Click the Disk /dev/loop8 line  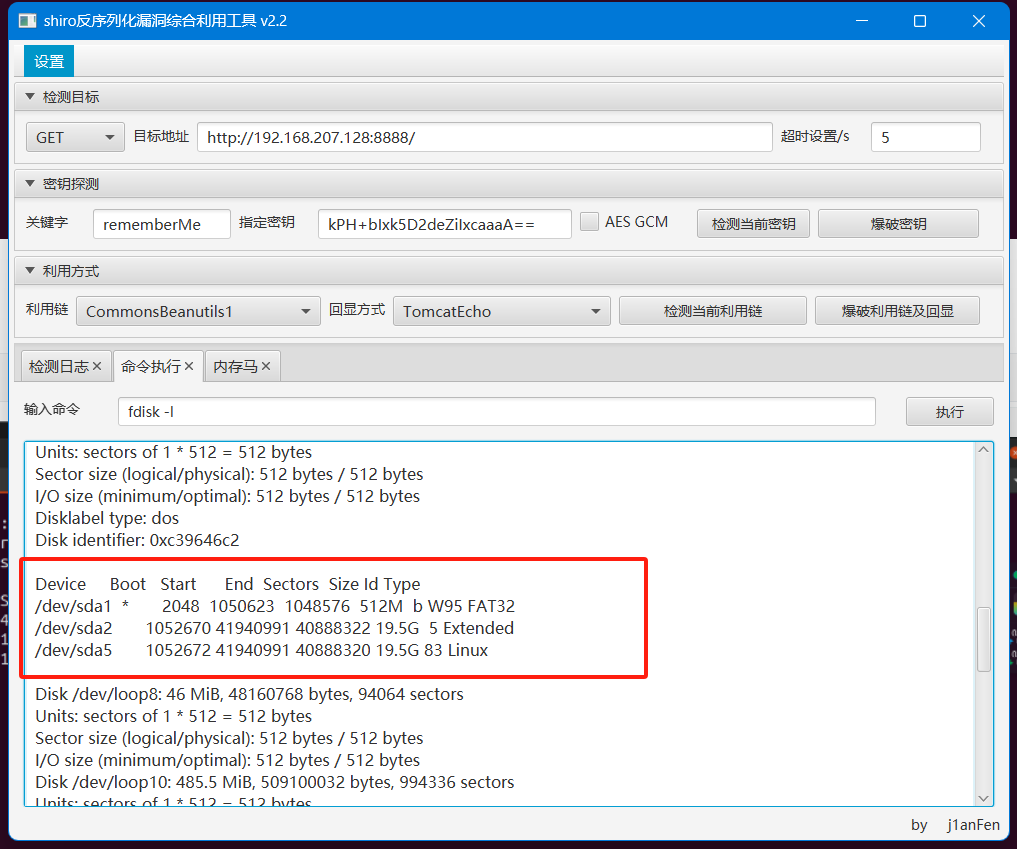click(249, 694)
